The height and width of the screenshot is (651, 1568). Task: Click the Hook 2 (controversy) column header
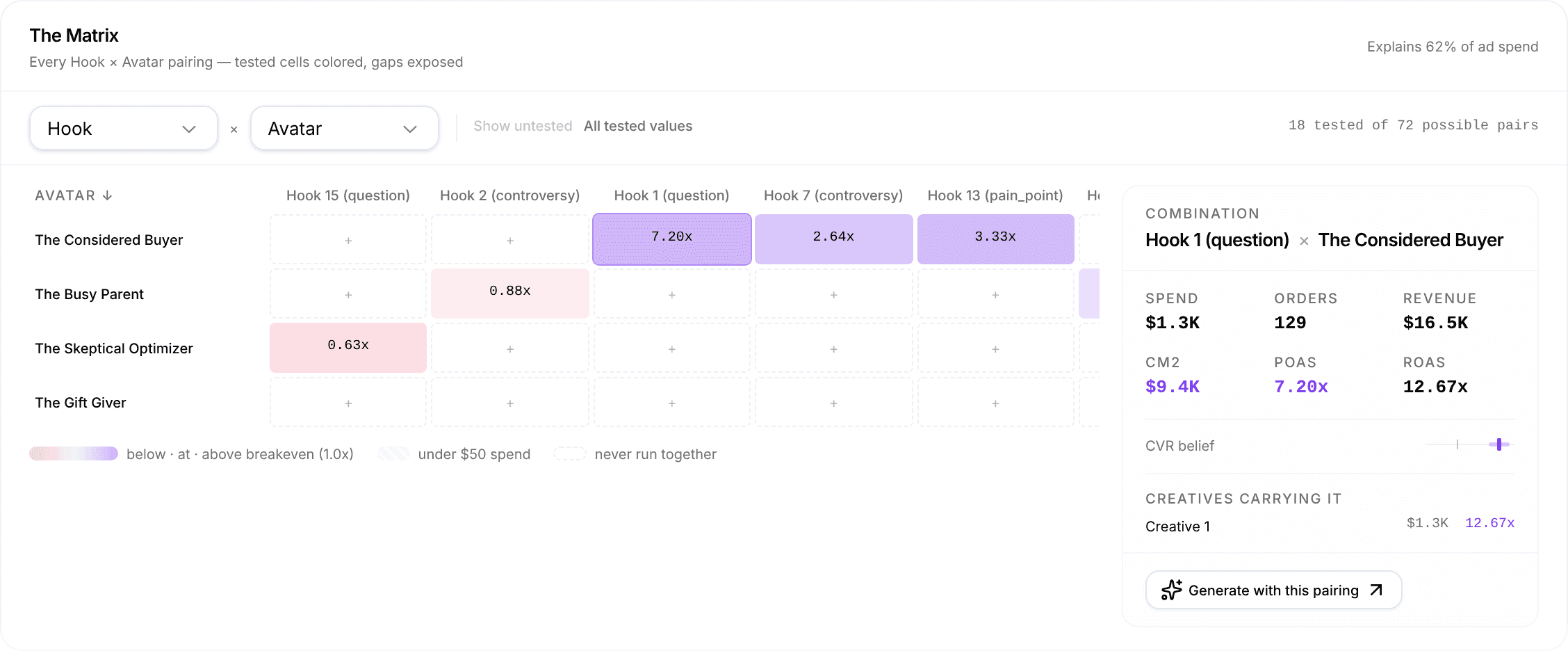coord(509,195)
